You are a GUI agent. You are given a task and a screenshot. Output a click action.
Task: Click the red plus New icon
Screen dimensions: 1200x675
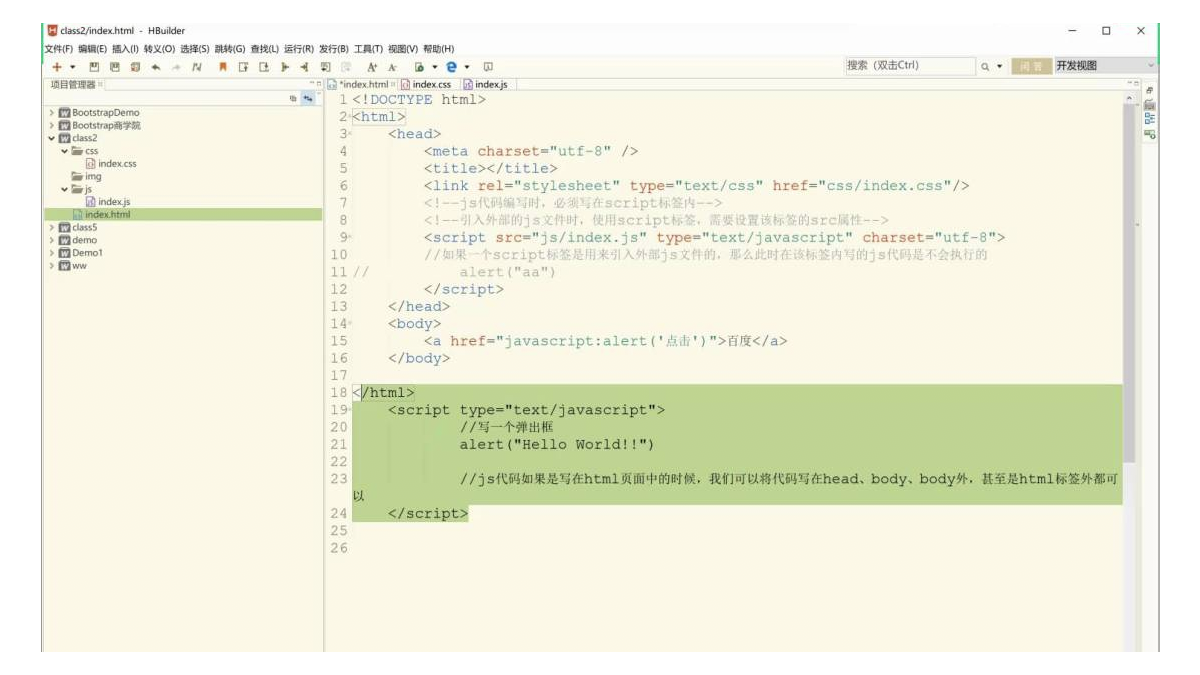click(57, 66)
